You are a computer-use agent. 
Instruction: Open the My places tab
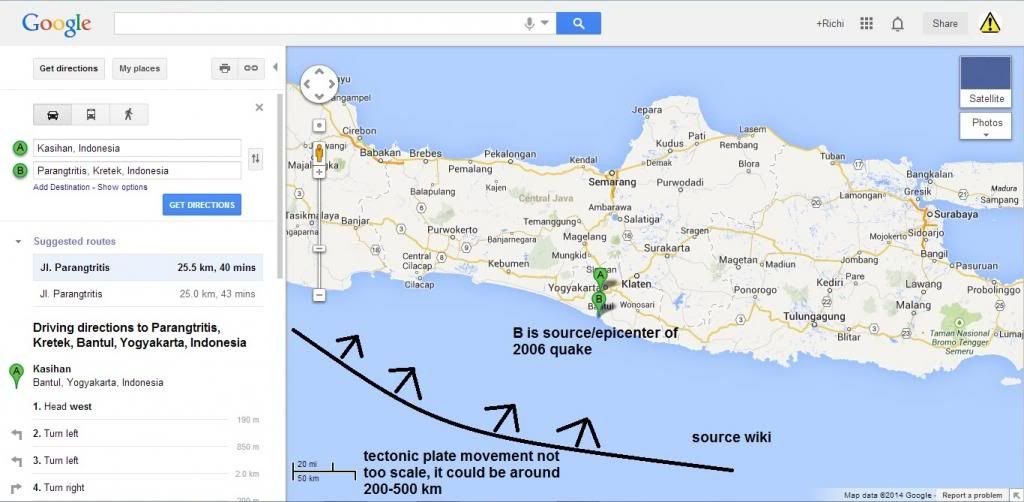coord(139,68)
